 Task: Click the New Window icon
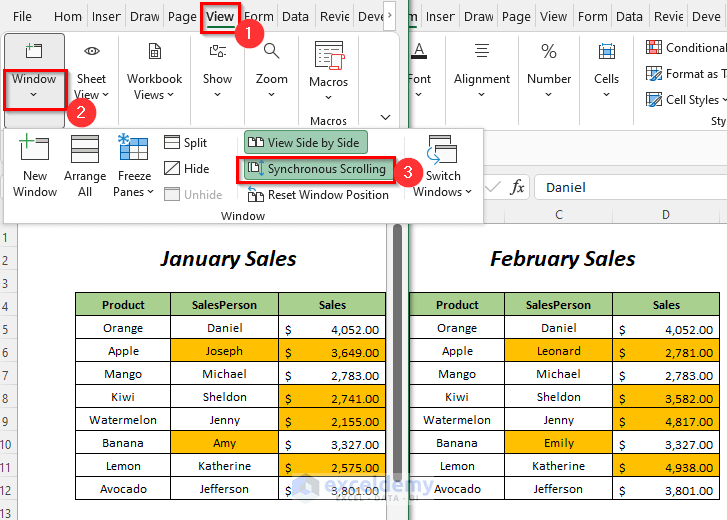pyautogui.click(x=34, y=152)
